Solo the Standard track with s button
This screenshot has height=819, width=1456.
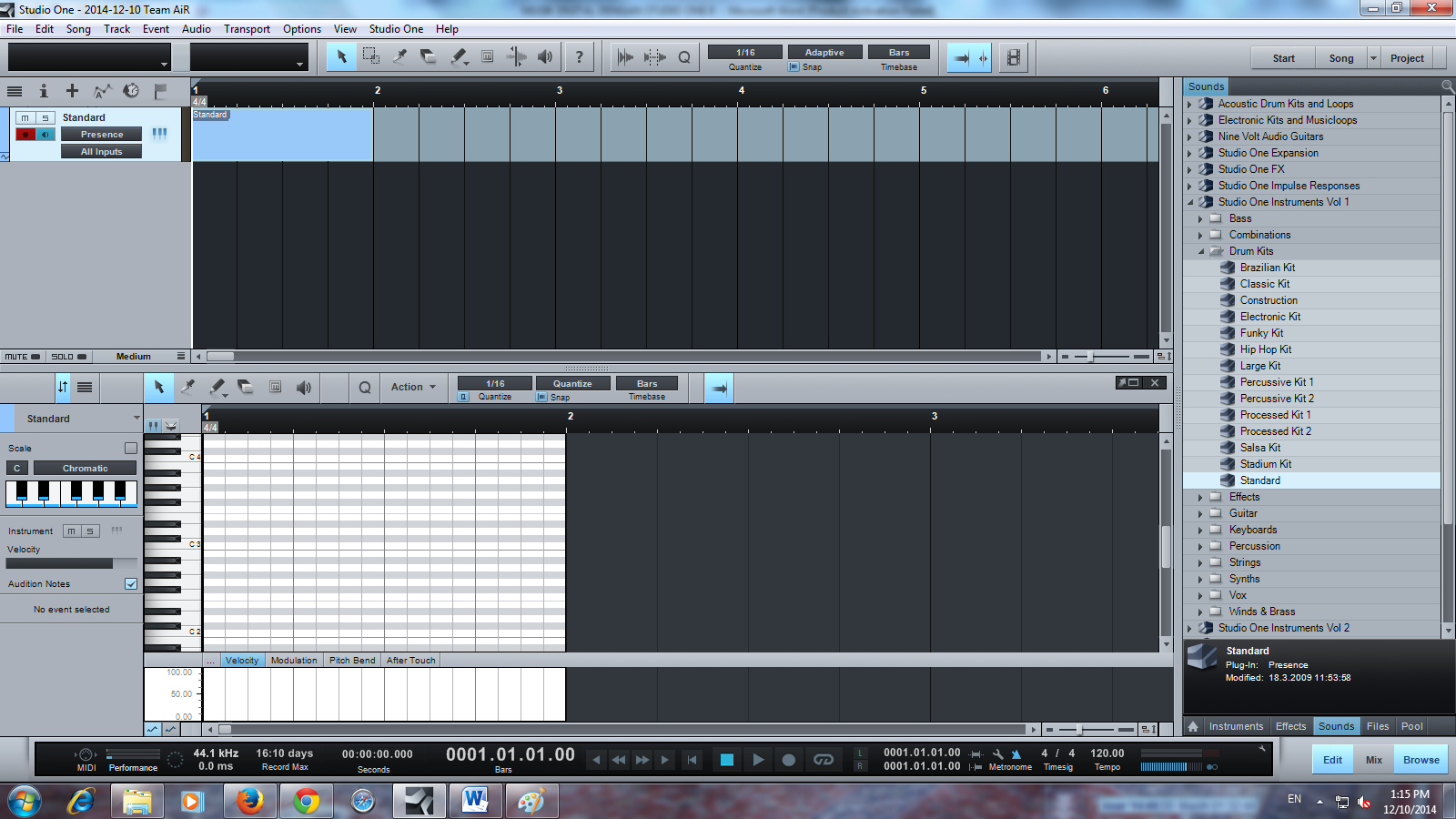pyautogui.click(x=45, y=117)
